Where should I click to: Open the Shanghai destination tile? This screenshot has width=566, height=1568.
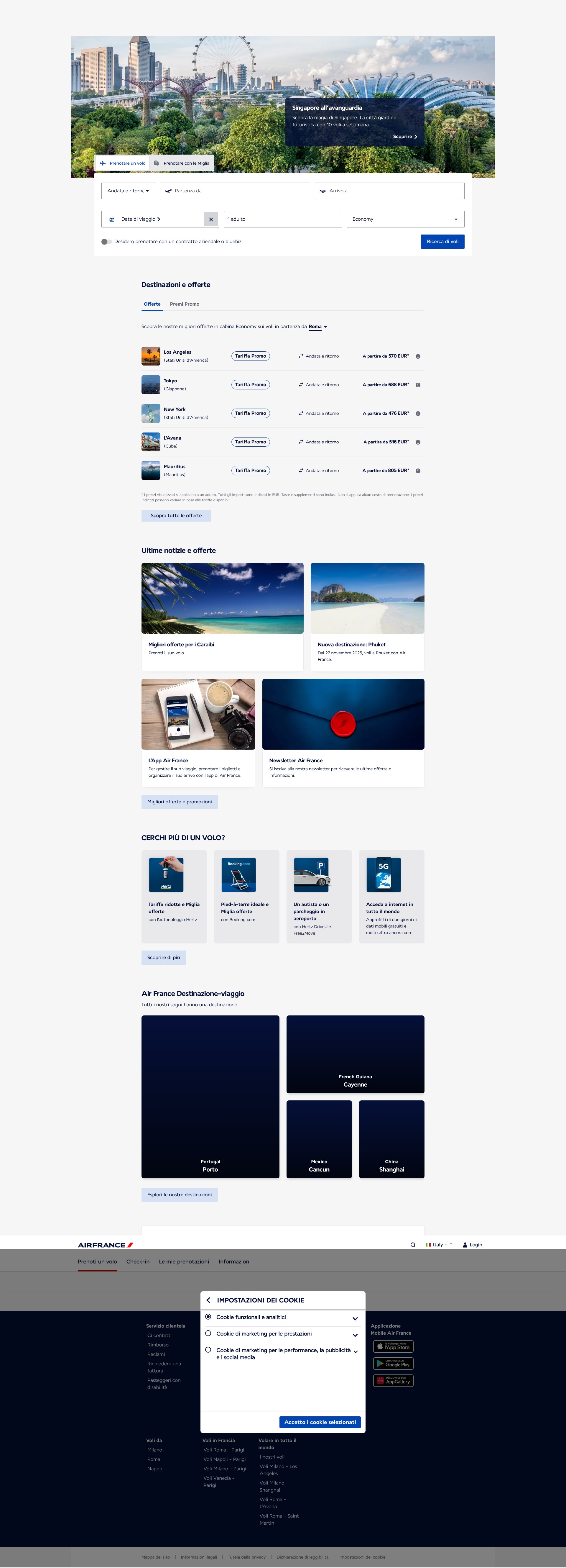391,1139
